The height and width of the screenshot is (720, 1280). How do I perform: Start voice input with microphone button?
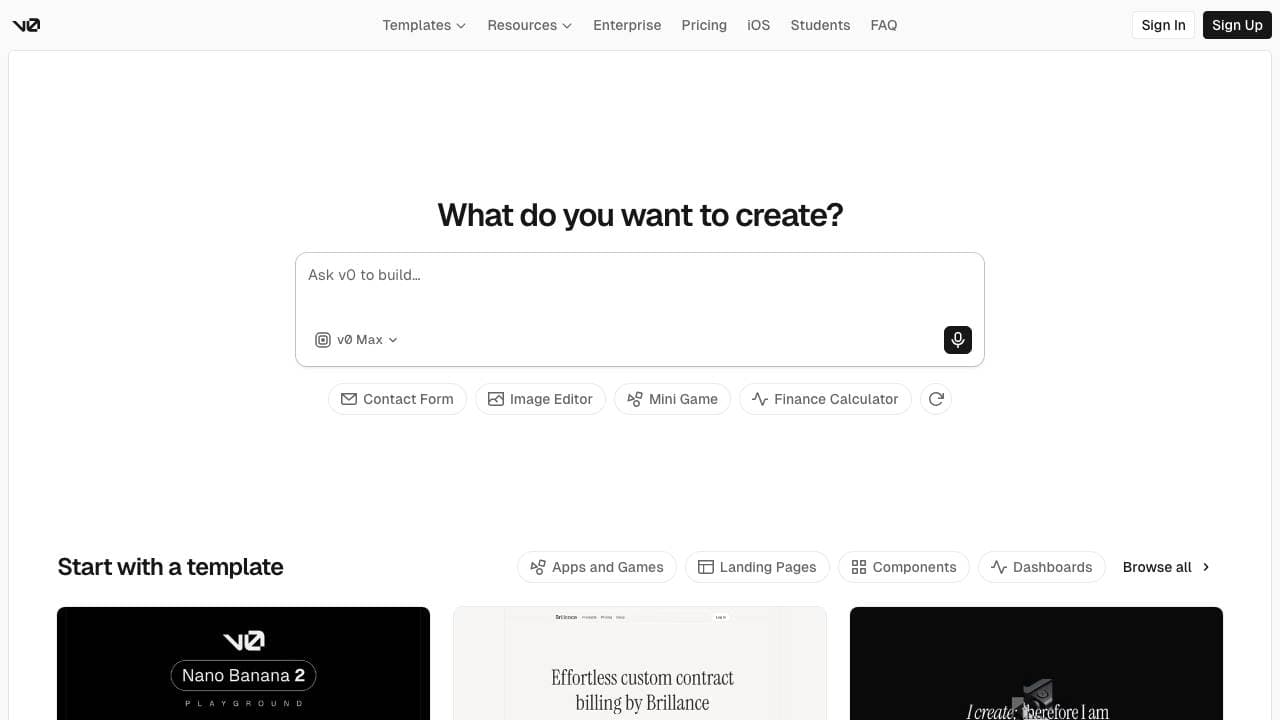point(957,340)
